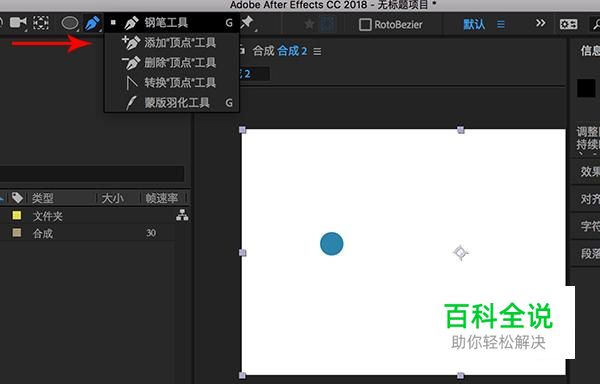
Task: Select the 合成 row in project panel
Action: 88,233
